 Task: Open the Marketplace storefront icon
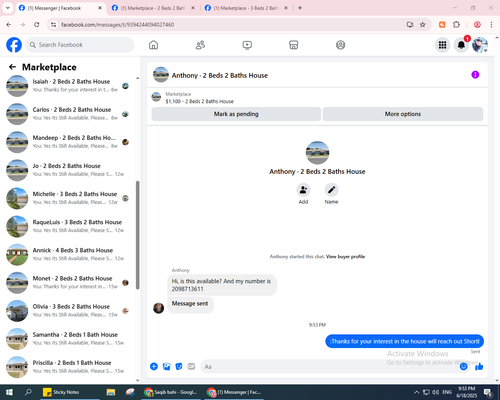(294, 45)
